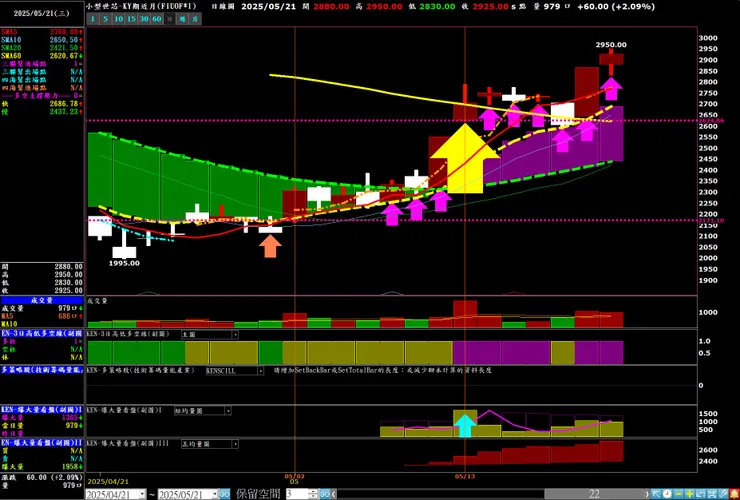Click GO button next to date range
The image size is (740, 500).
(225, 494)
